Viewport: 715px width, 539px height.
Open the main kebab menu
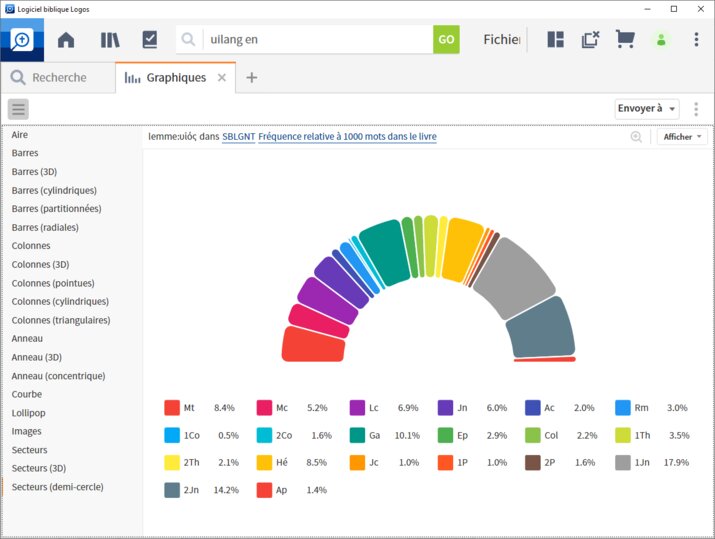pyautogui.click(x=696, y=40)
